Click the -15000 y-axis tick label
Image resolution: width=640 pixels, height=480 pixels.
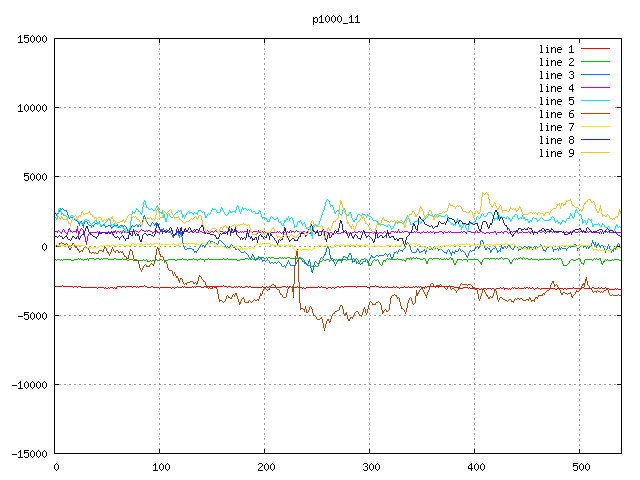tap(29, 453)
